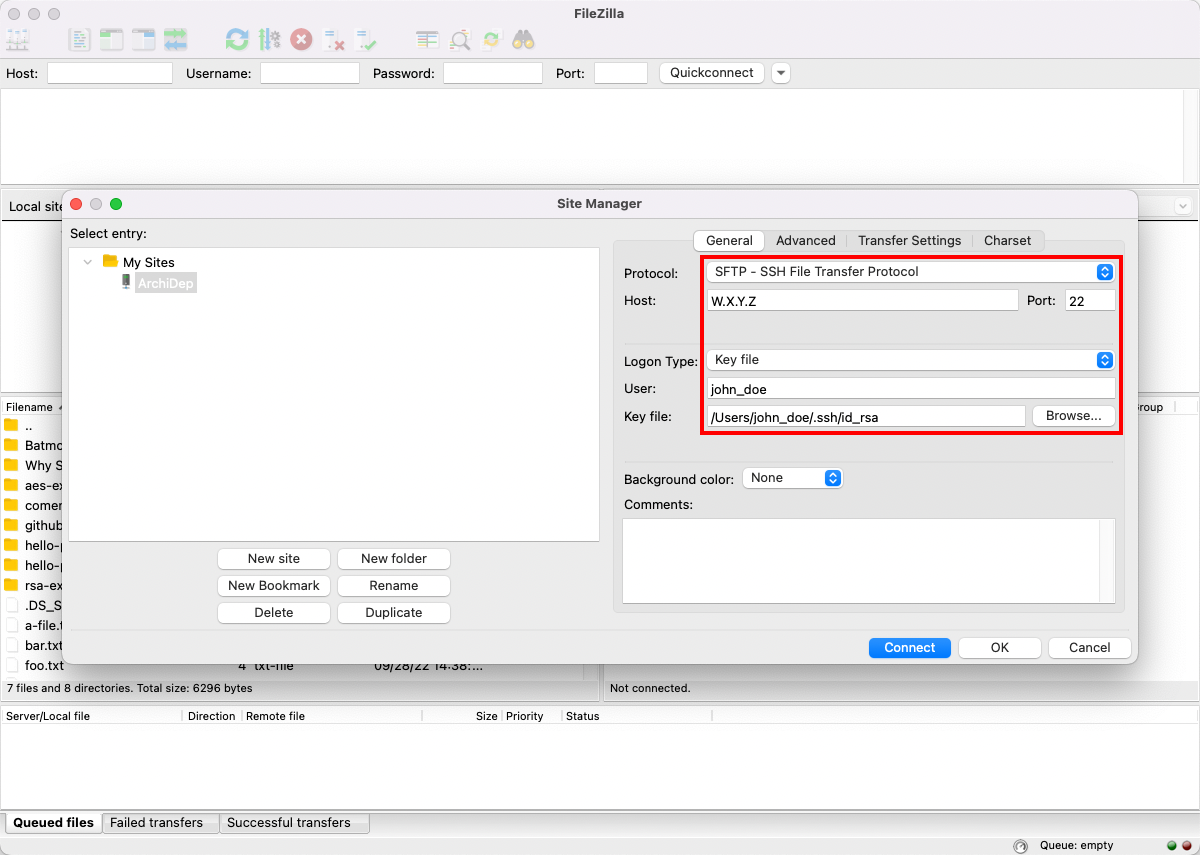Click the refresh file lists icon
This screenshot has height=855, width=1200.
pos(237,40)
